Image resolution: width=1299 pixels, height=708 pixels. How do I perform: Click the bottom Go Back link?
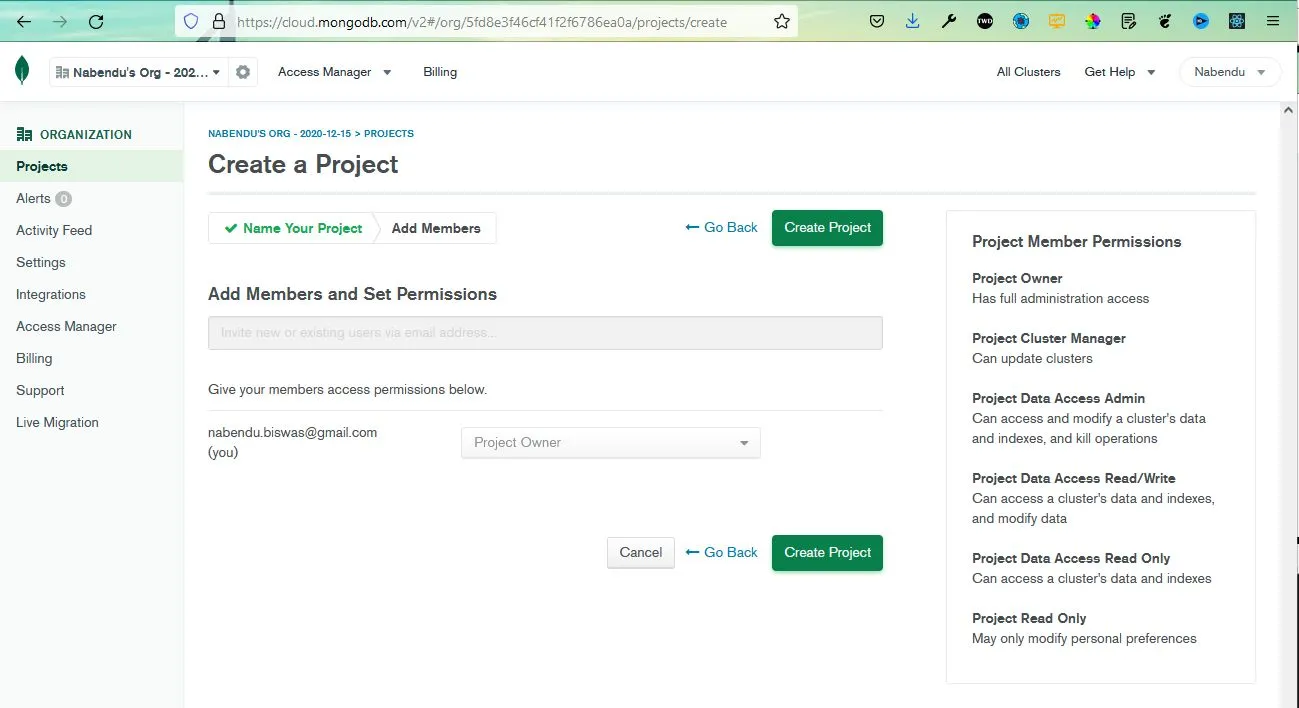pos(722,553)
